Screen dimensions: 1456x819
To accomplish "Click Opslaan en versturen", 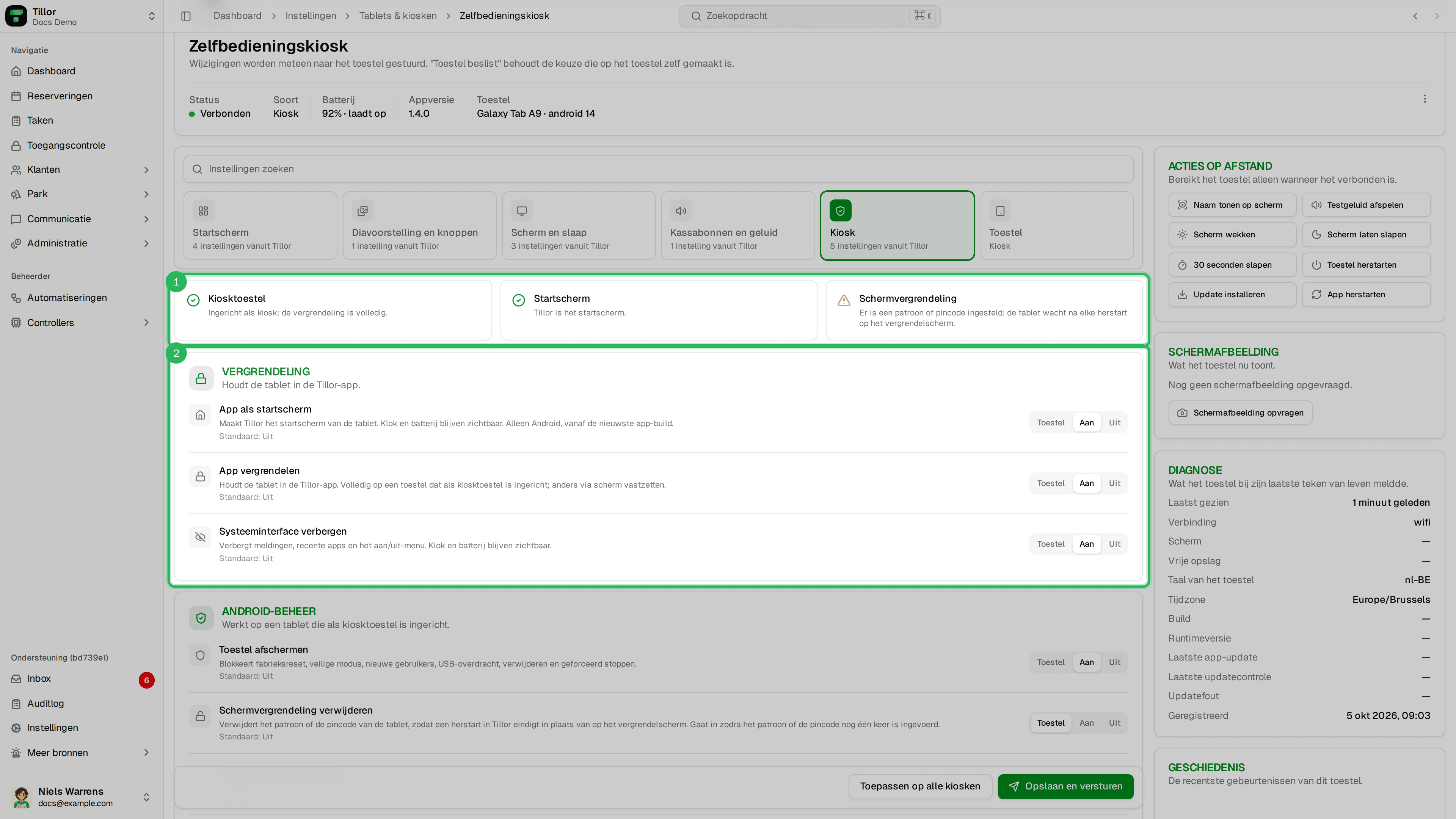I will [x=1065, y=786].
